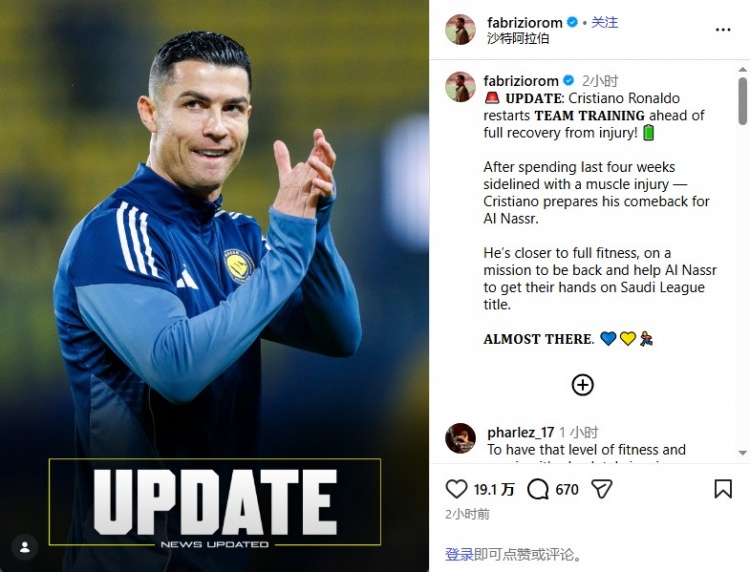
Task: Open fabriziorom username in header
Action: click(525, 22)
